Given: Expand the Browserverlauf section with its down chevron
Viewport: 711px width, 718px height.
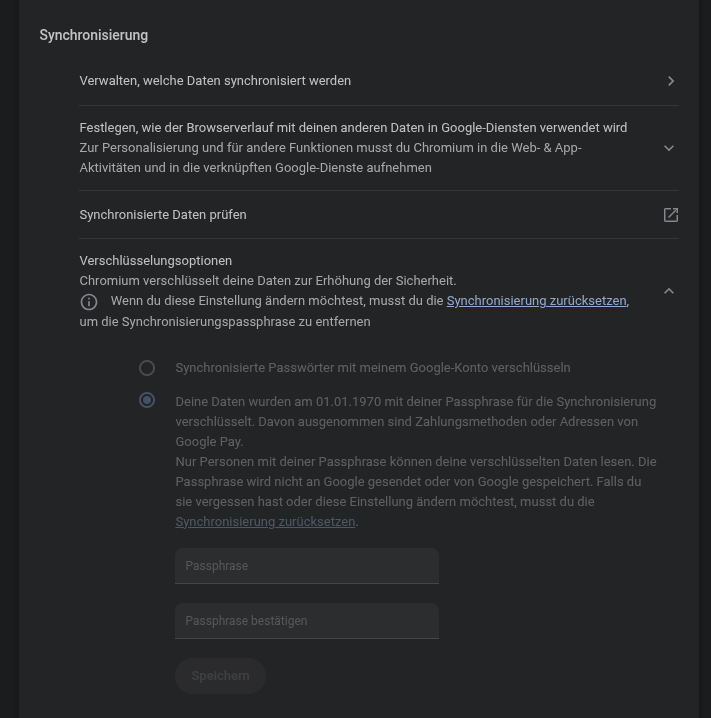Looking at the screenshot, I should (x=669, y=148).
